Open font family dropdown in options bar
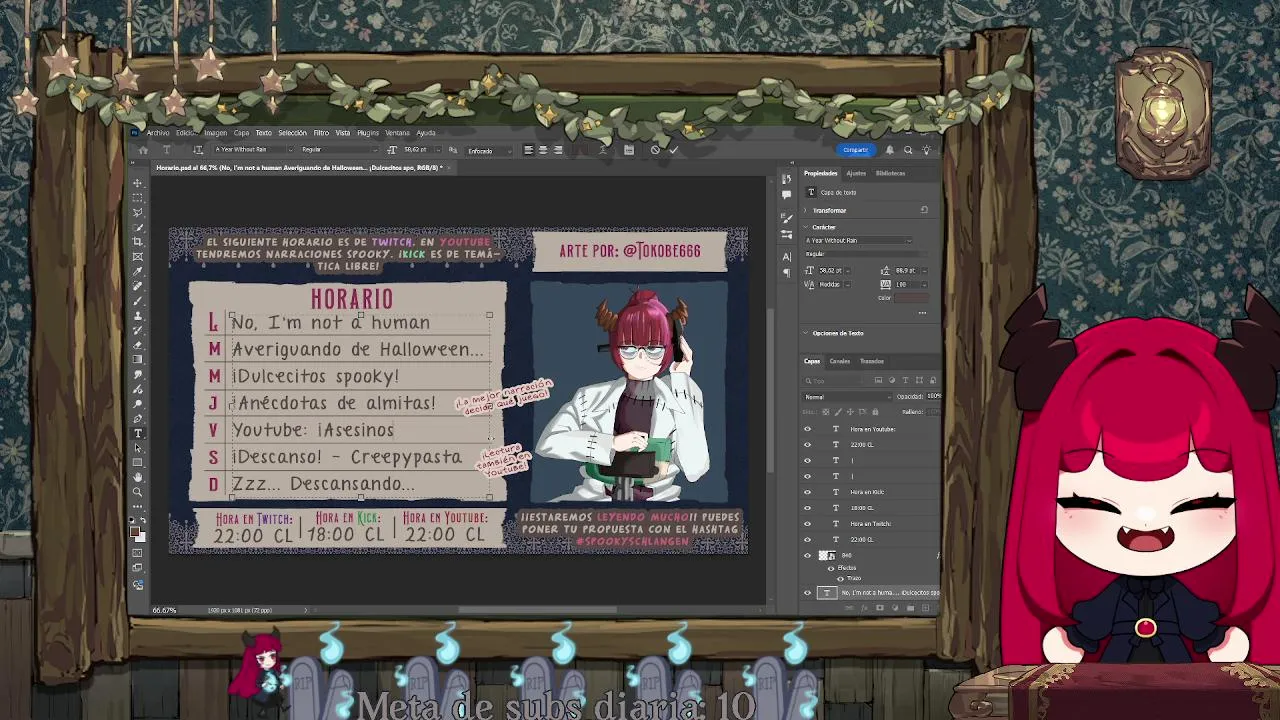This screenshot has width=1280, height=720. (290, 150)
